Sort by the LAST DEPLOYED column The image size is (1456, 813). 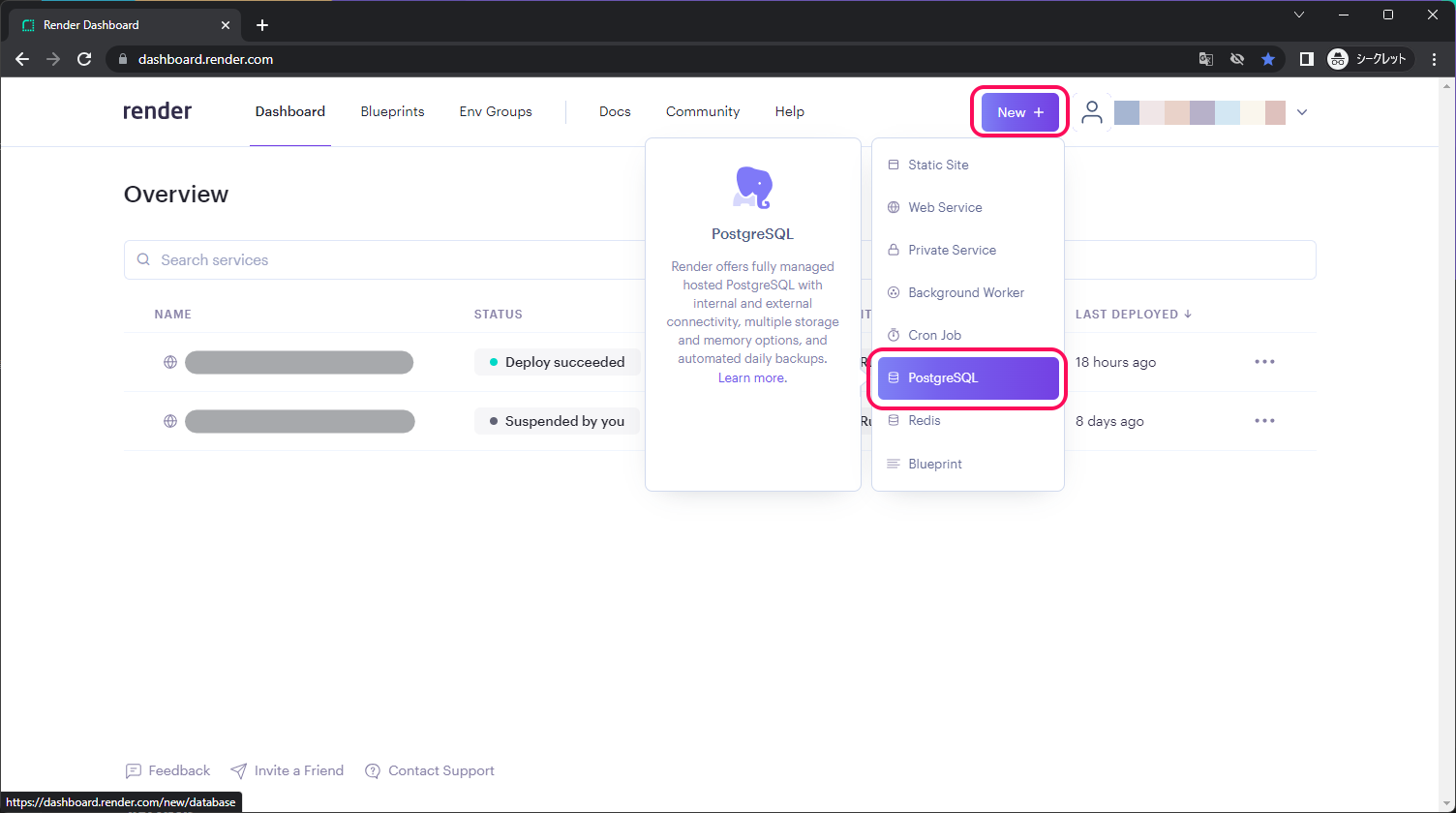coord(1134,314)
